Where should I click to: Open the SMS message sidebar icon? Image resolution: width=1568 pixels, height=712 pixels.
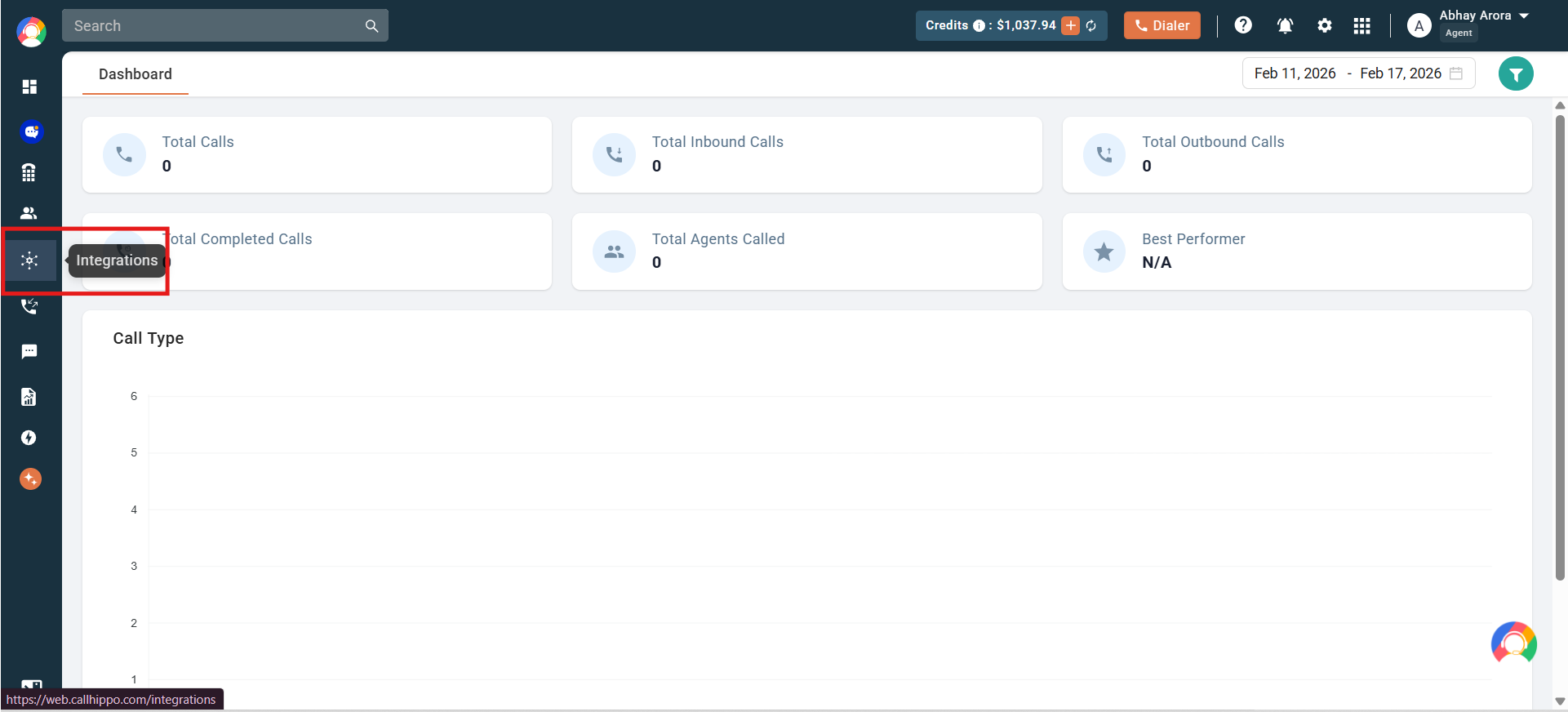pyautogui.click(x=29, y=352)
